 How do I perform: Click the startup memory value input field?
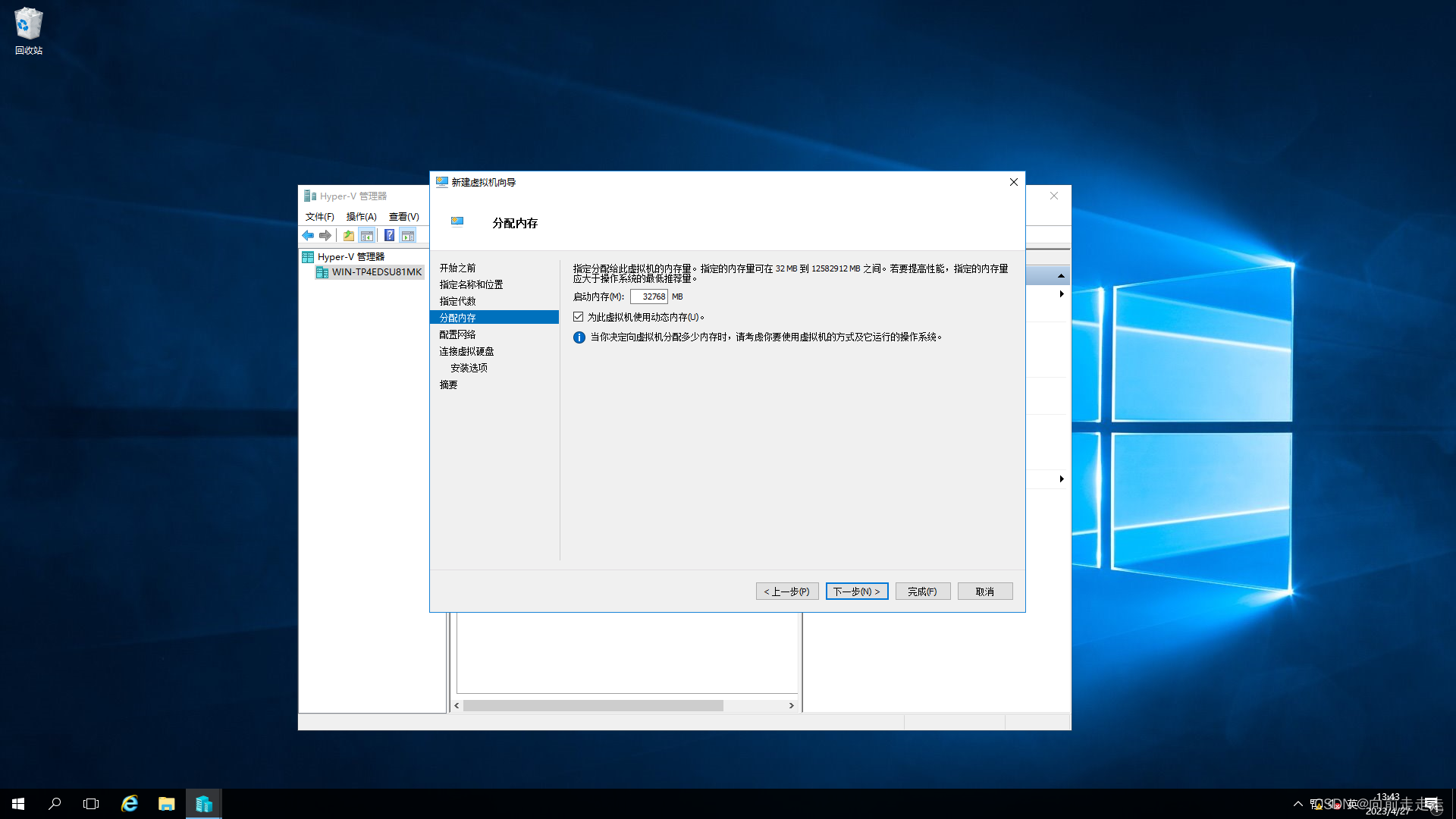point(649,297)
